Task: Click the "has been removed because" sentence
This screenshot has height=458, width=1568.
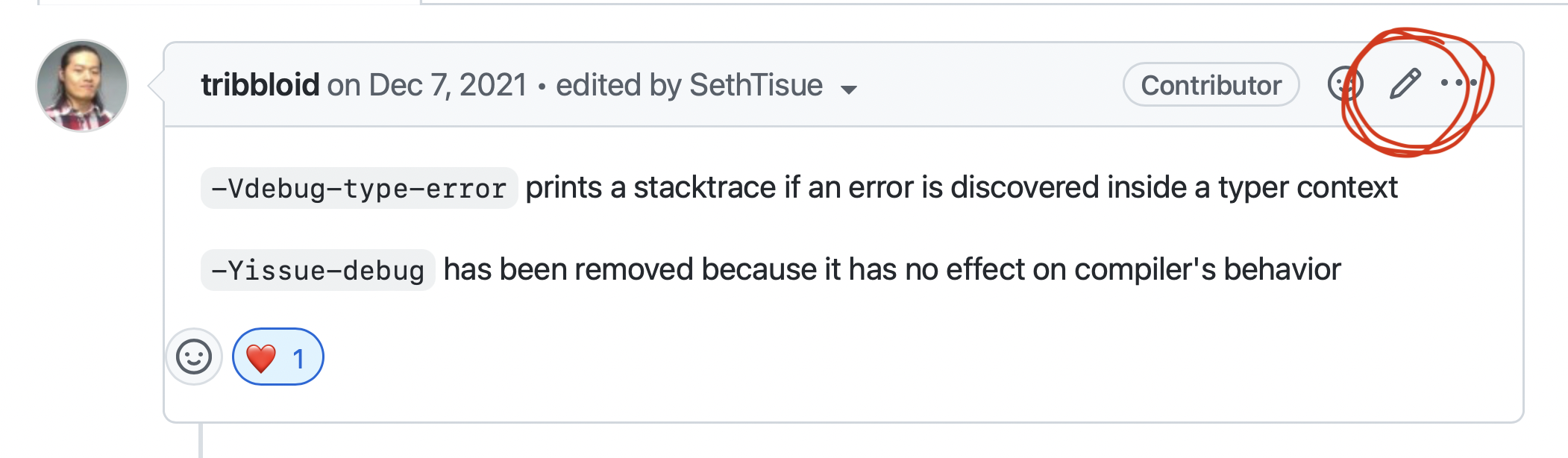Action: coord(891,269)
